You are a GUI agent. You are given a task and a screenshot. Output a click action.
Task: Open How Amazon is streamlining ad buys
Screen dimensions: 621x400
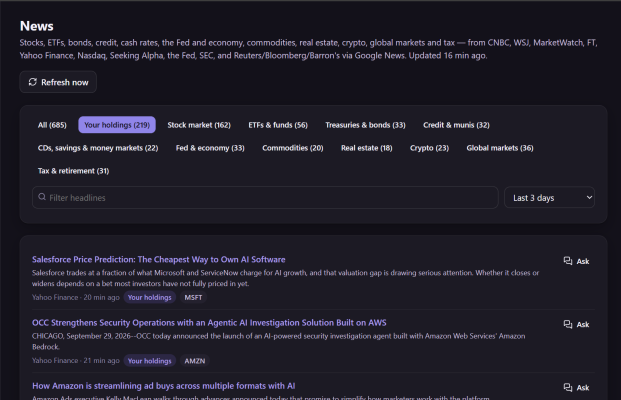click(164, 386)
